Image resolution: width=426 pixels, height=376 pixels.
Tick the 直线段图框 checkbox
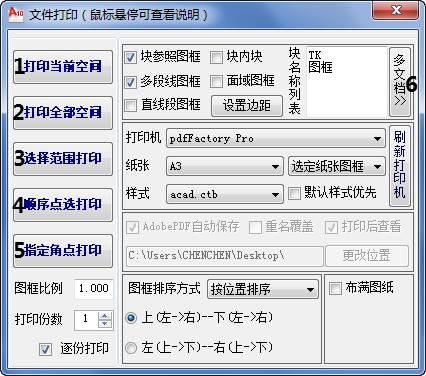tap(130, 105)
